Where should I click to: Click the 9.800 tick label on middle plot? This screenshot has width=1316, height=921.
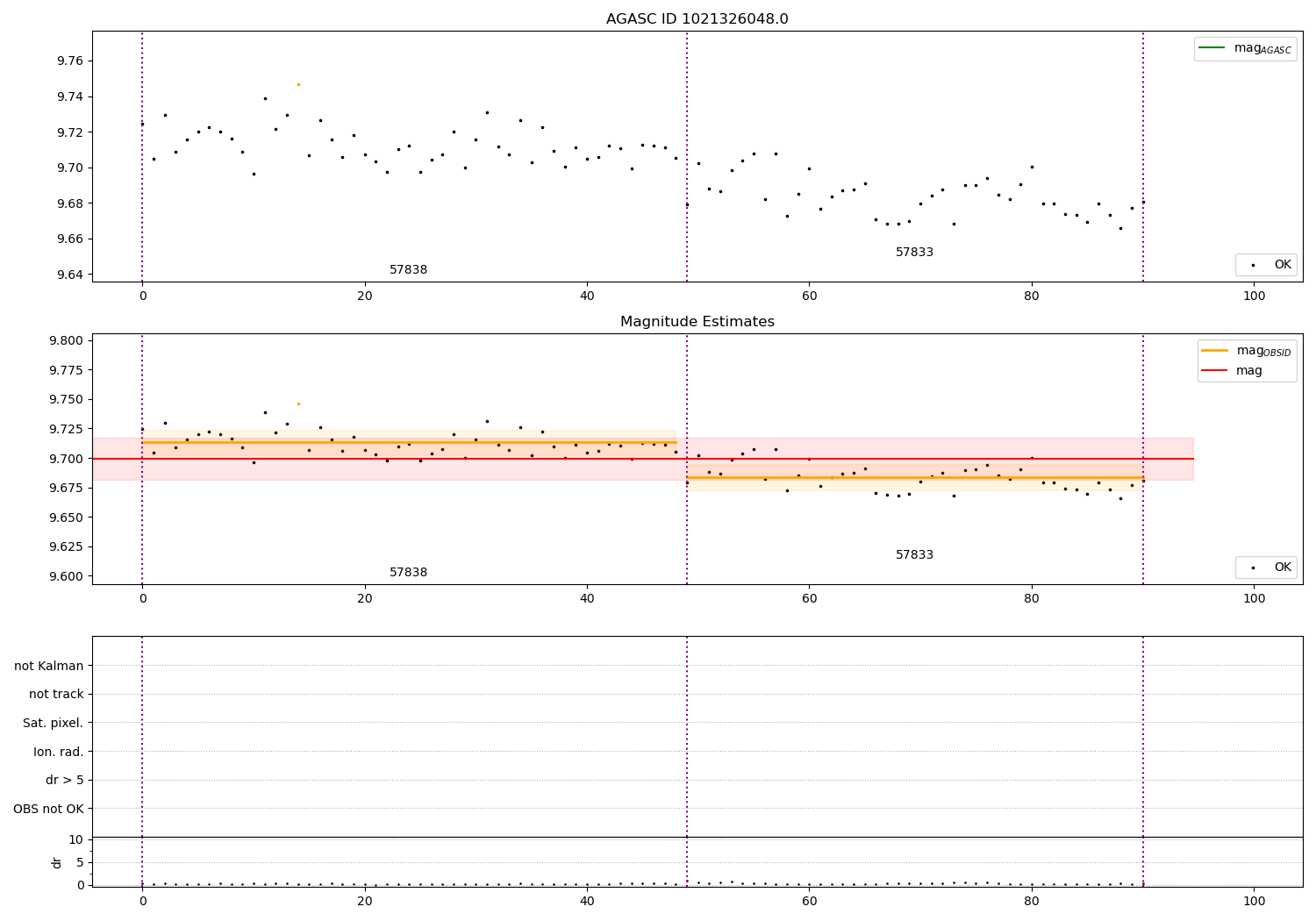click(67, 340)
